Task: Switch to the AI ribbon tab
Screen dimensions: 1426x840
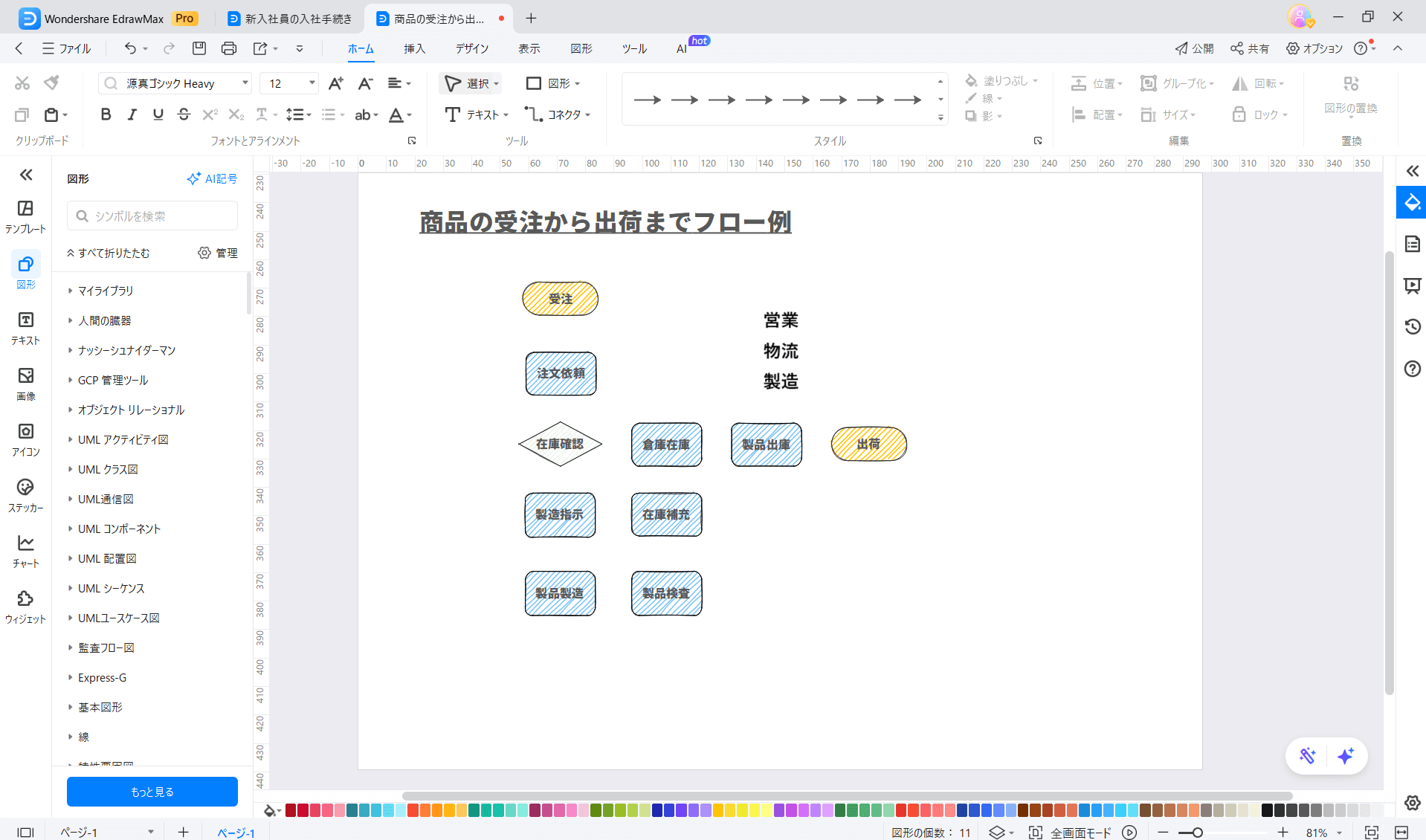Action: 682,49
